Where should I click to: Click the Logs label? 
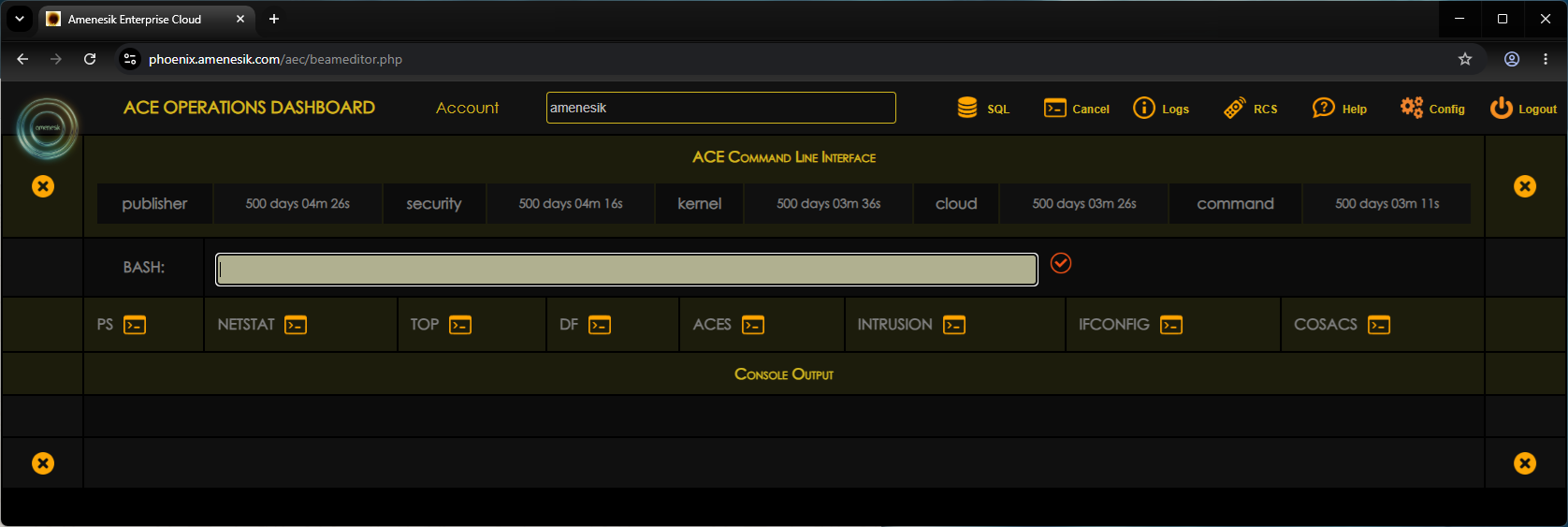click(x=1175, y=110)
